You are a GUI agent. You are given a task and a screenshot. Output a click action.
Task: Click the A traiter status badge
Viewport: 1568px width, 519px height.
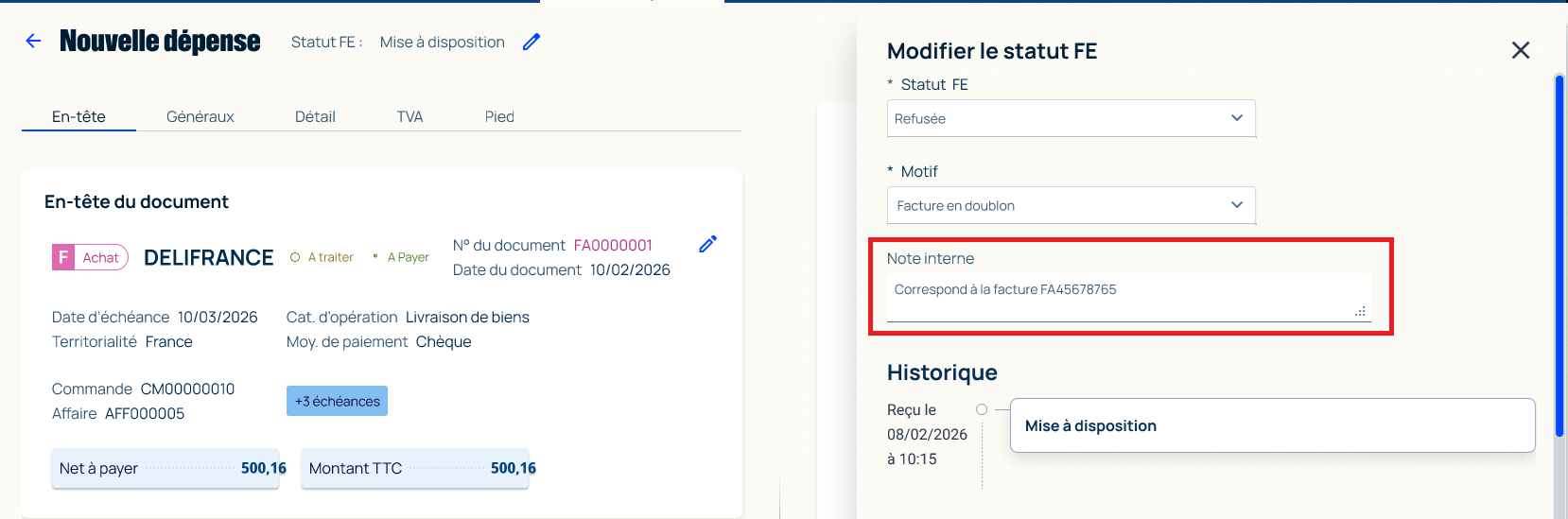click(322, 257)
